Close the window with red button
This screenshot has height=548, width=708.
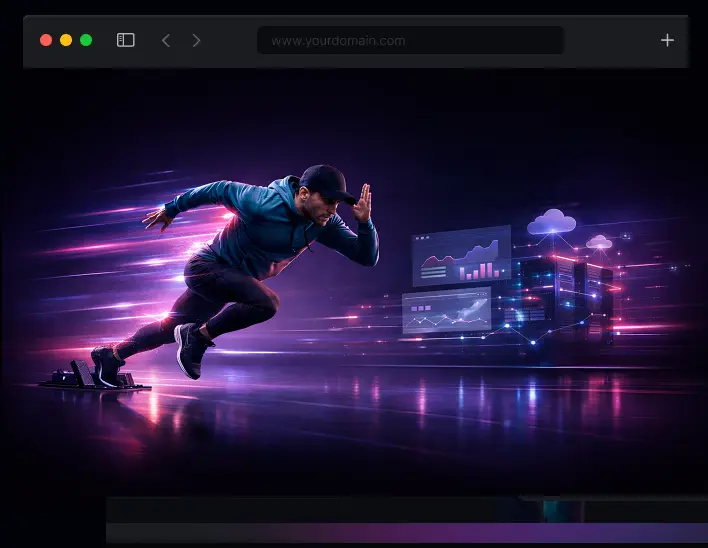point(46,40)
